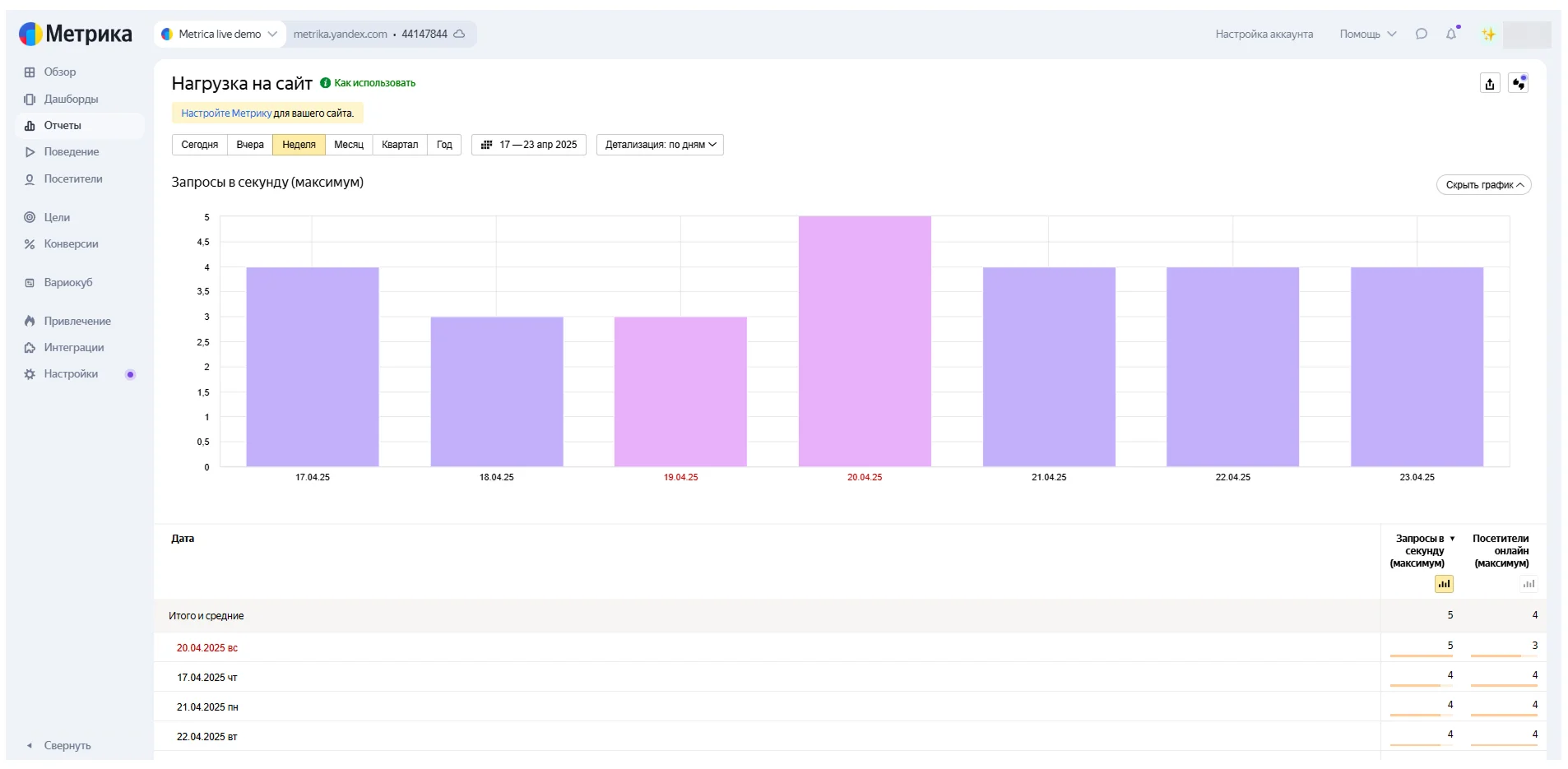The image size is (1568, 769).
Task: Open the Детализация: по дням dropdown
Action: [x=660, y=145]
